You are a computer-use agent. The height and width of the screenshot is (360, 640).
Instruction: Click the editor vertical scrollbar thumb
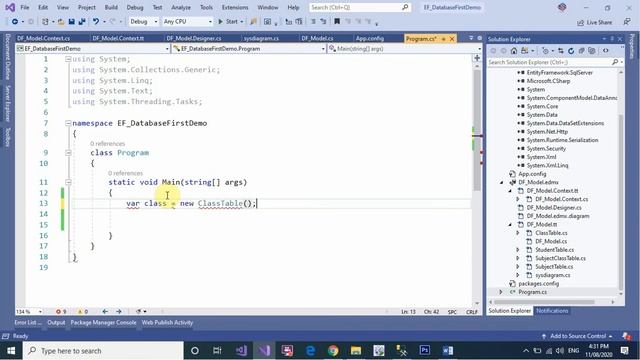[477, 130]
